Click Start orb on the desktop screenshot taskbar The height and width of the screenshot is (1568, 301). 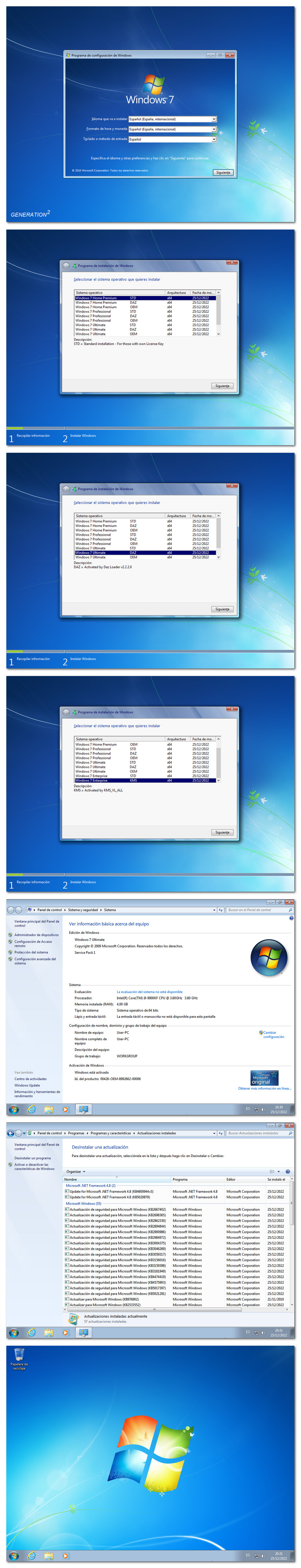pyautogui.click(x=14, y=1556)
